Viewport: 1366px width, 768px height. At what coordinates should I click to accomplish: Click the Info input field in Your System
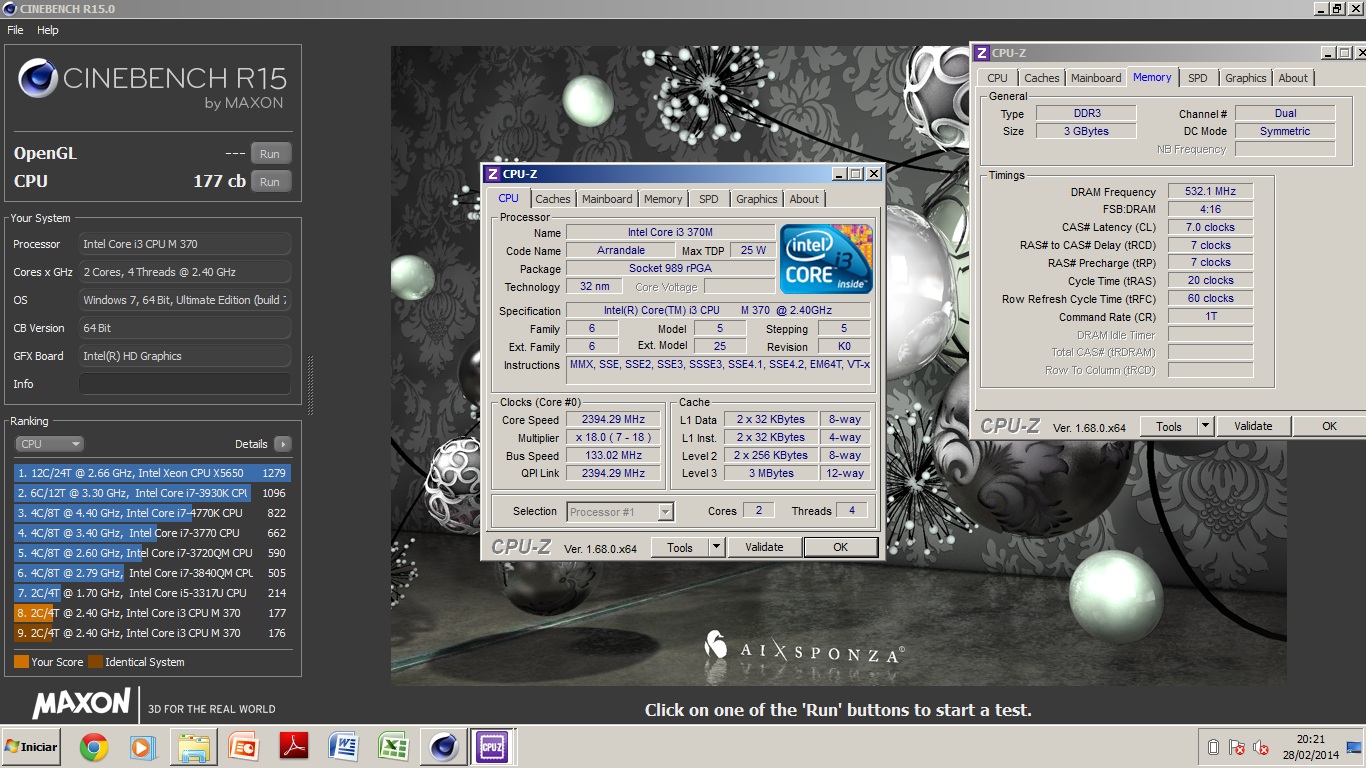185,384
